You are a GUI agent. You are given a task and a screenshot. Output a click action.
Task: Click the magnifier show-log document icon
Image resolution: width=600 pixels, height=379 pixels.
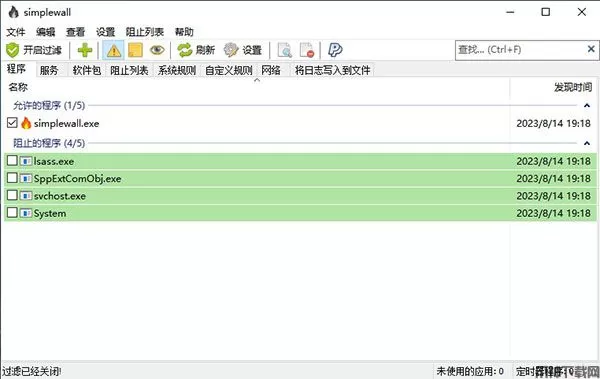(285, 50)
